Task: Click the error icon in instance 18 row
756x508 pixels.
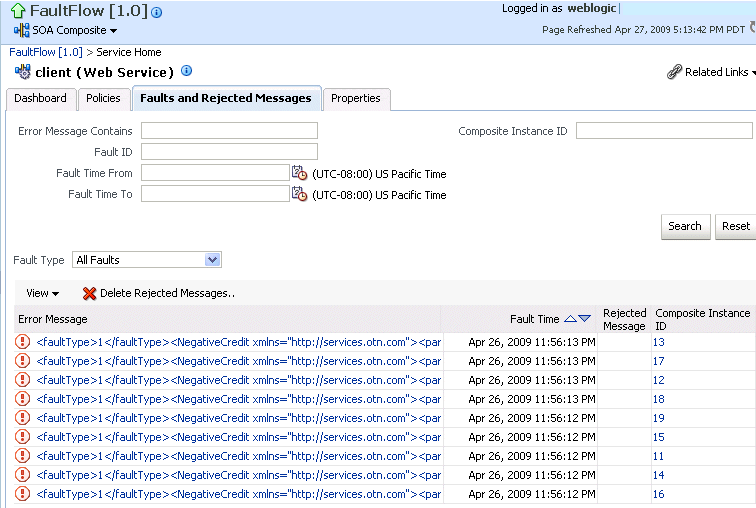Action: [x=23, y=399]
